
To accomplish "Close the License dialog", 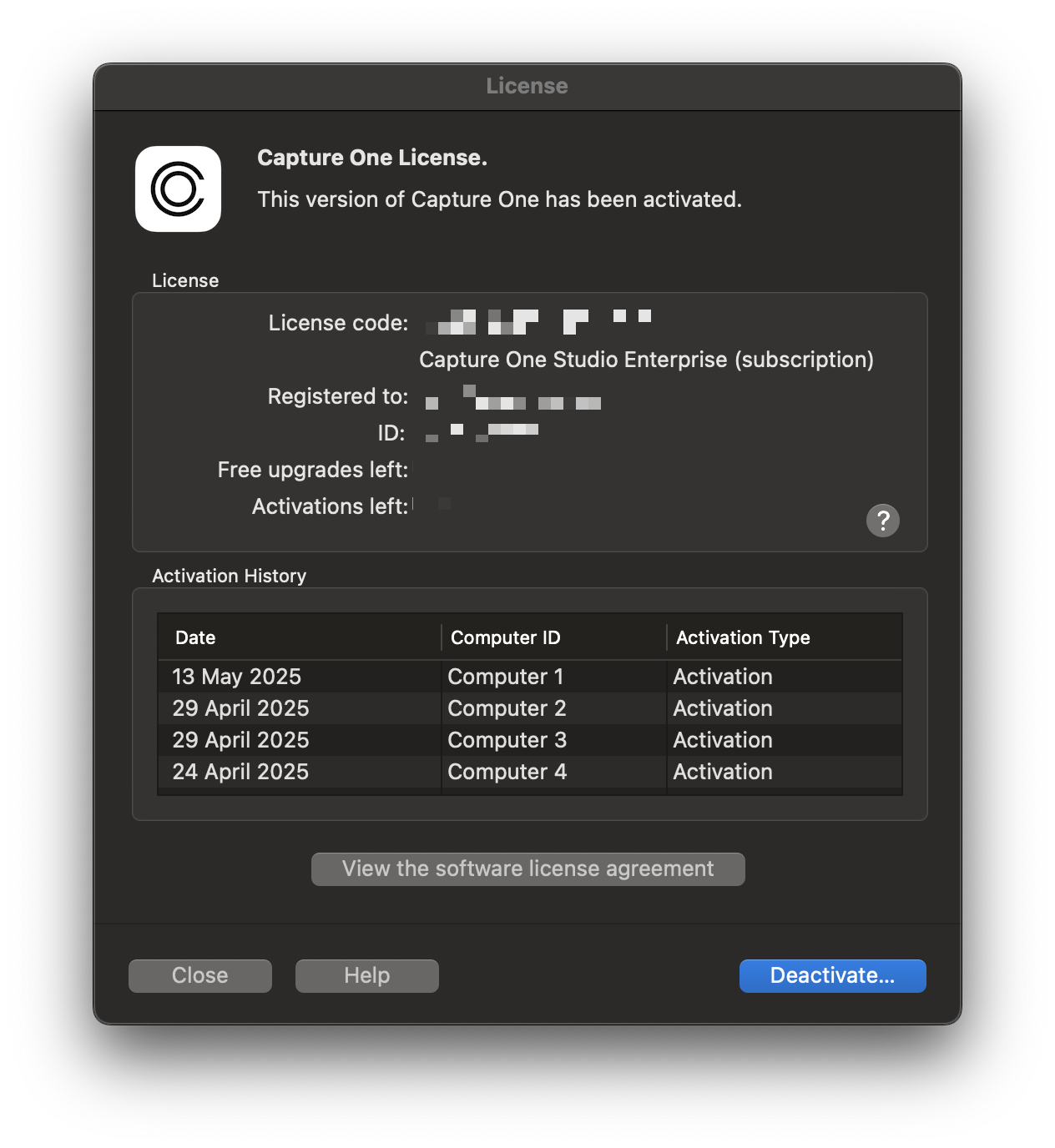I will coord(200,975).
